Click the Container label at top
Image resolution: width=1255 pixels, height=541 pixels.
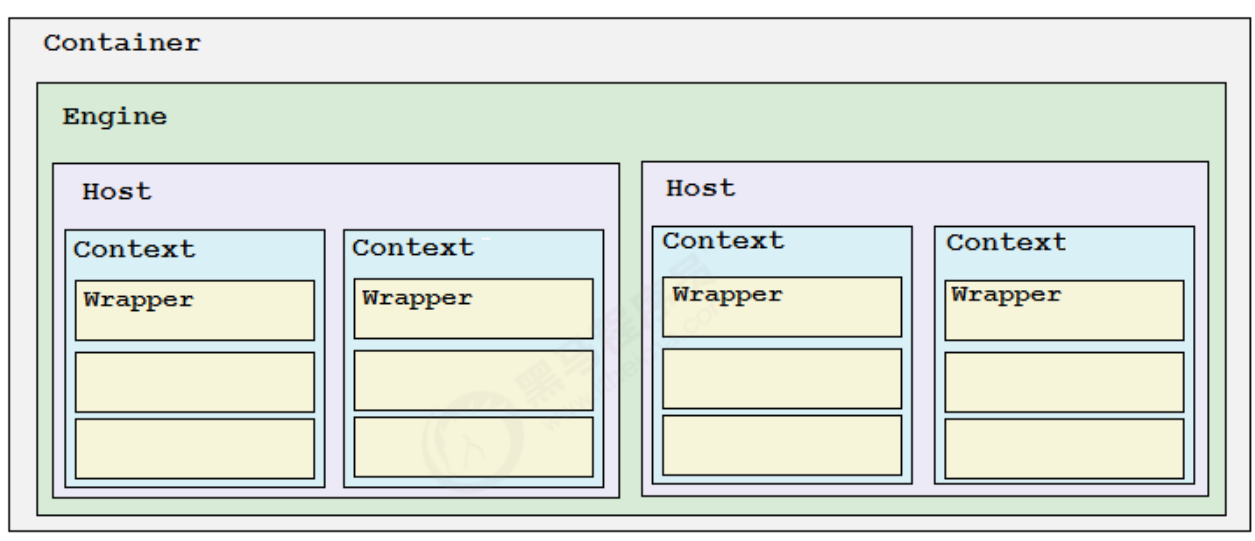[x=122, y=44]
